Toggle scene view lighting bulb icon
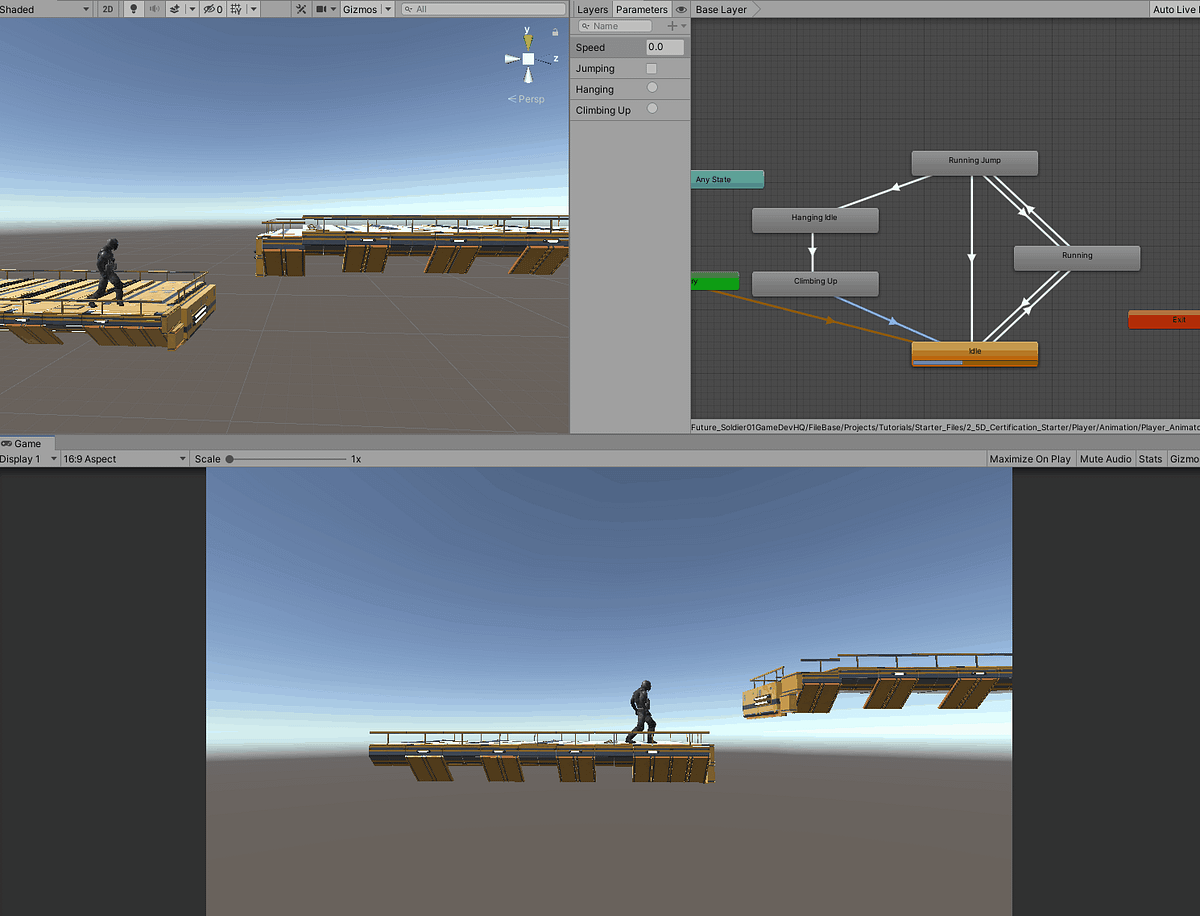This screenshot has height=916, width=1200. pos(134,9)
